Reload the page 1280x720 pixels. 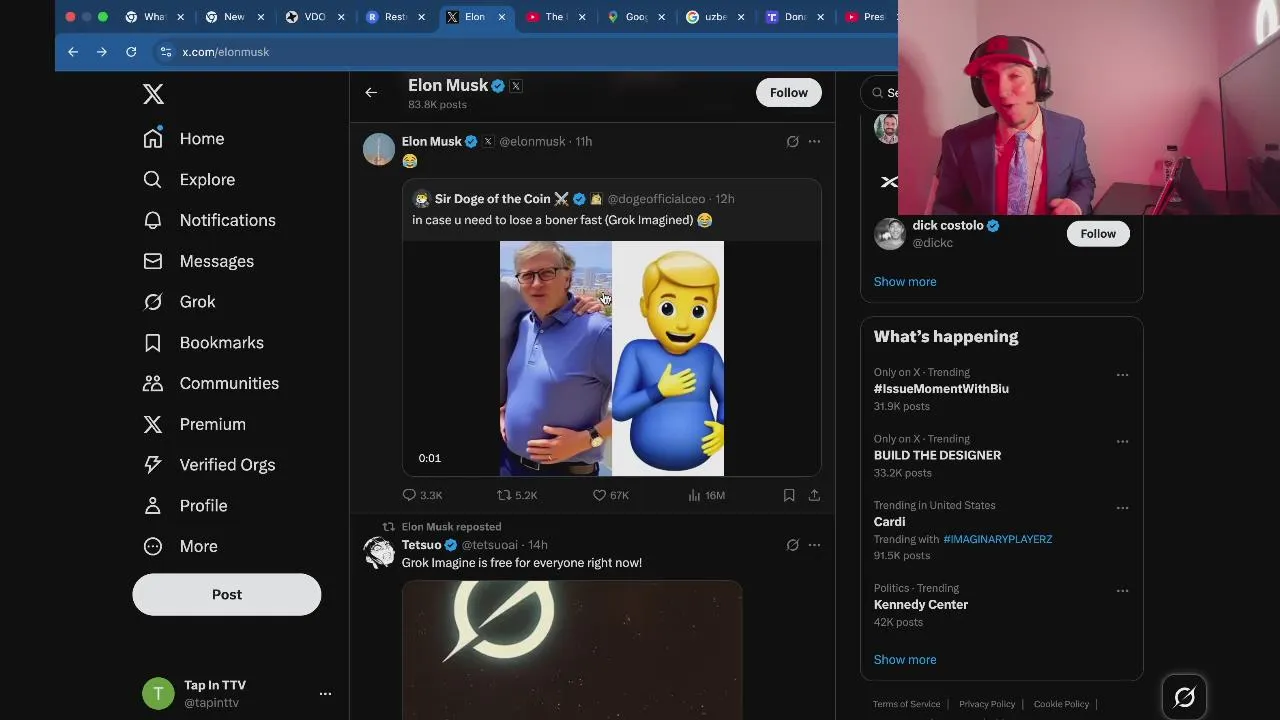coord(131,52)
